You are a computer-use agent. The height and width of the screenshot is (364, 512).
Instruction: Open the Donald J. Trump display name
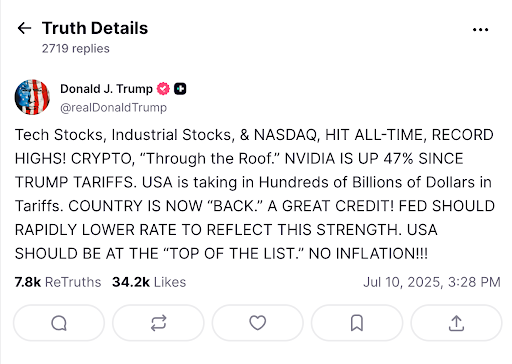[x=106, y=89]
